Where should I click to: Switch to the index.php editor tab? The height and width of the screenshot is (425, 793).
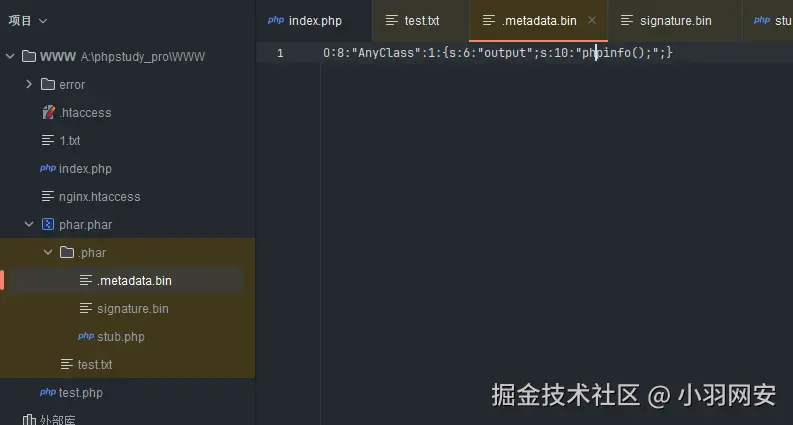click(x=314, y=21)
